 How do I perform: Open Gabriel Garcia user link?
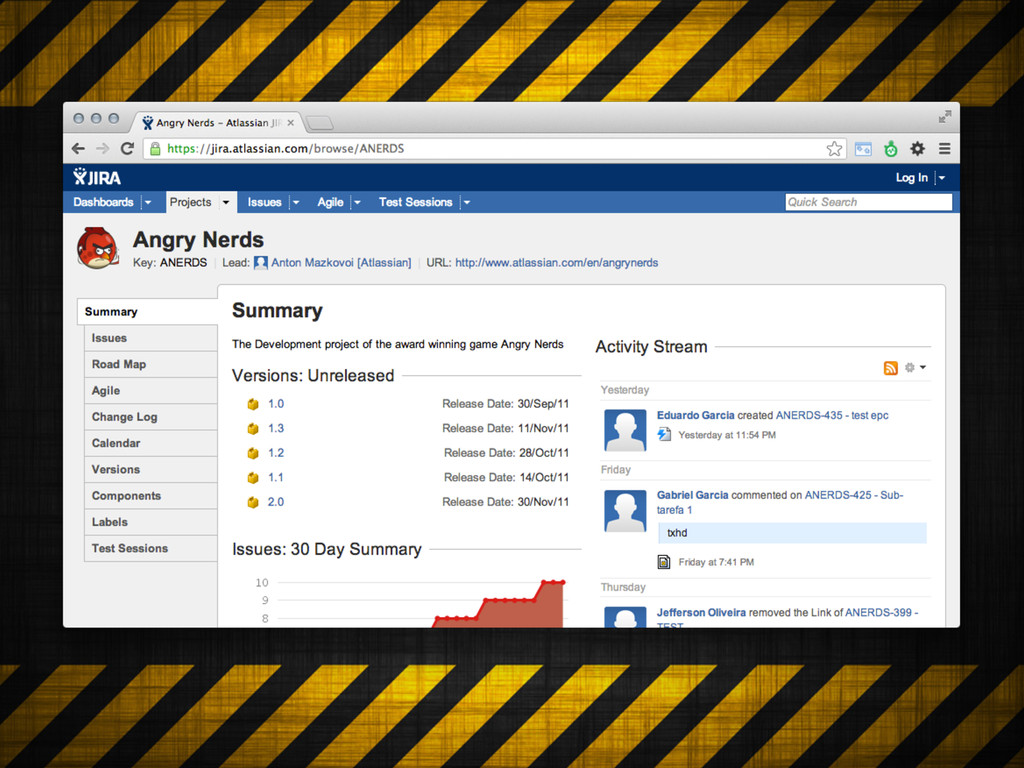(x=692, y=495)
